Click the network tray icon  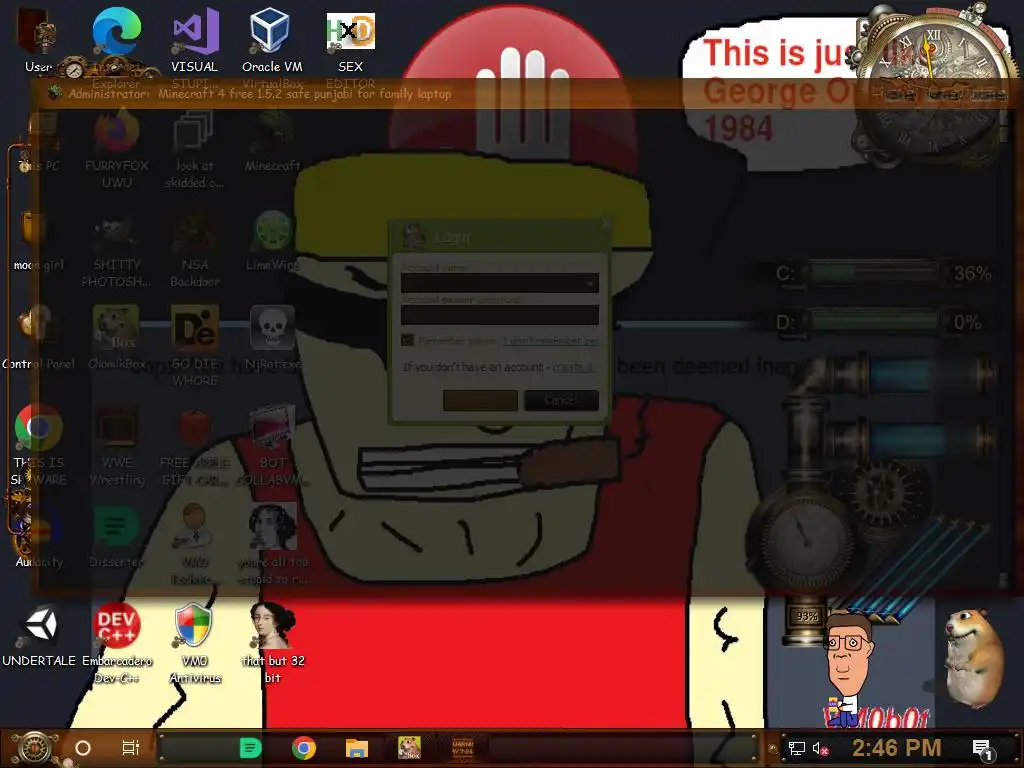(796, 748)
